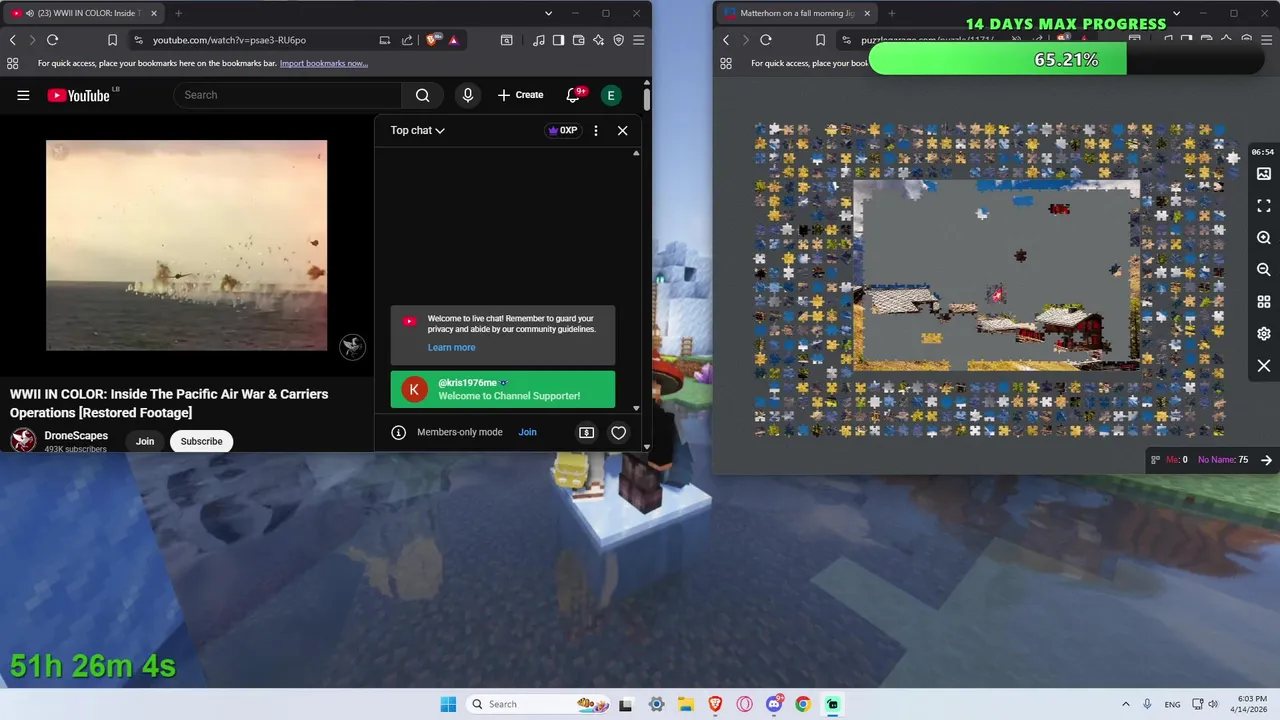Exit the puzzle with the X icon

(x=1264, y=366)
